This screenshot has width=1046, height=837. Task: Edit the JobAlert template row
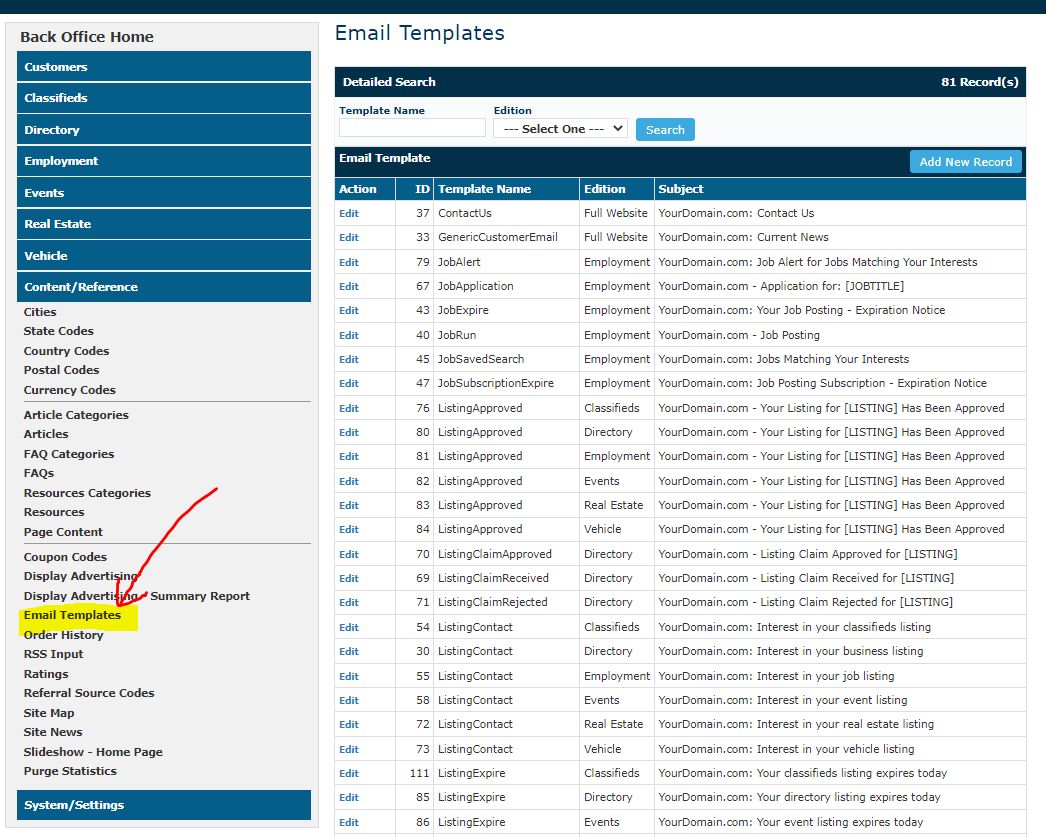click(x=349, y=262)
